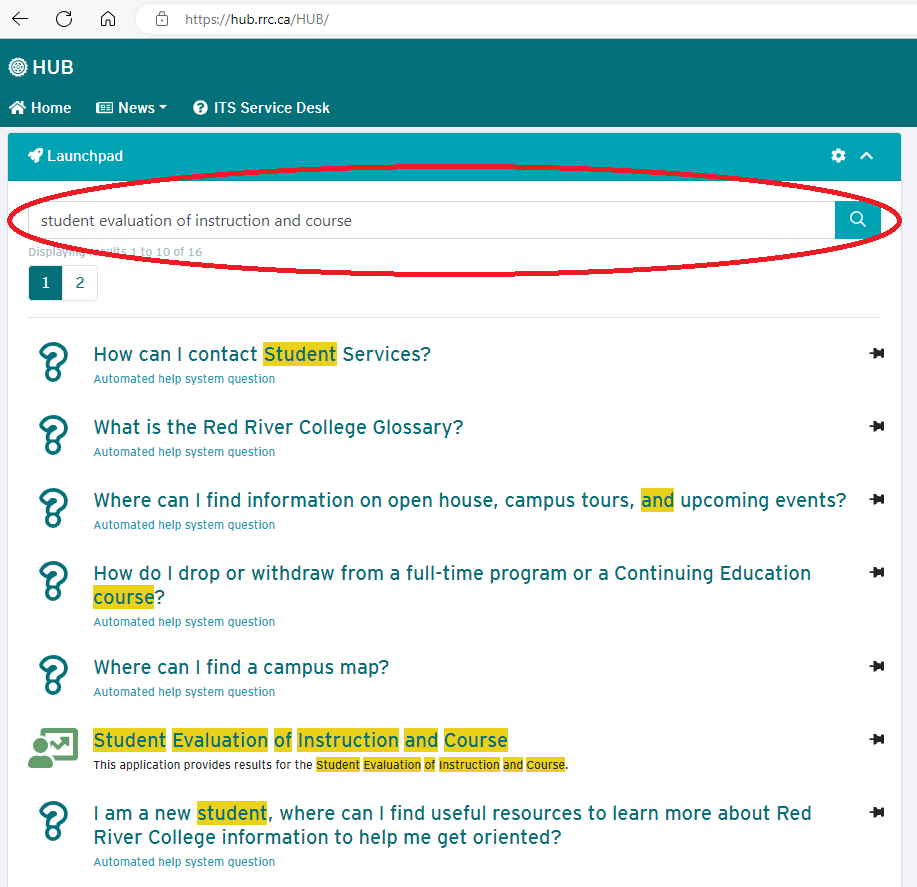The height and width of the screenshot is (887, 917).
Task: Click question mark icon beside campus map
Action: (52, 675)
